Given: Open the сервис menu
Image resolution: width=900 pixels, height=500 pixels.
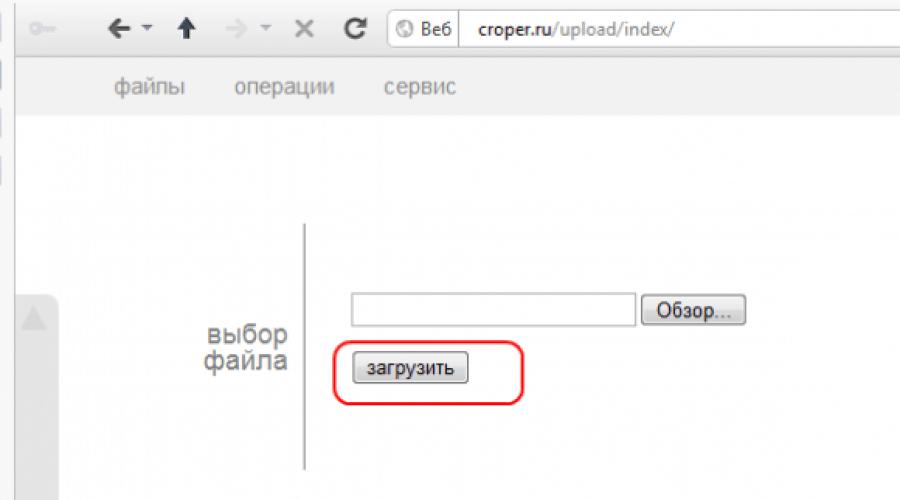Looking at the screenshot, I should pos(420,87).
